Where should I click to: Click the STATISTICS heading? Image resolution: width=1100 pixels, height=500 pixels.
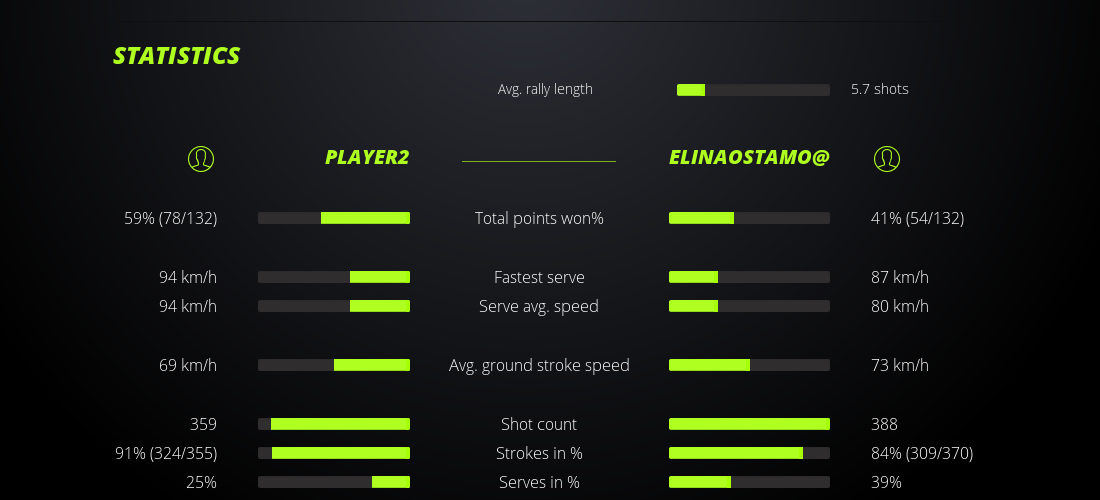point(177,56)
